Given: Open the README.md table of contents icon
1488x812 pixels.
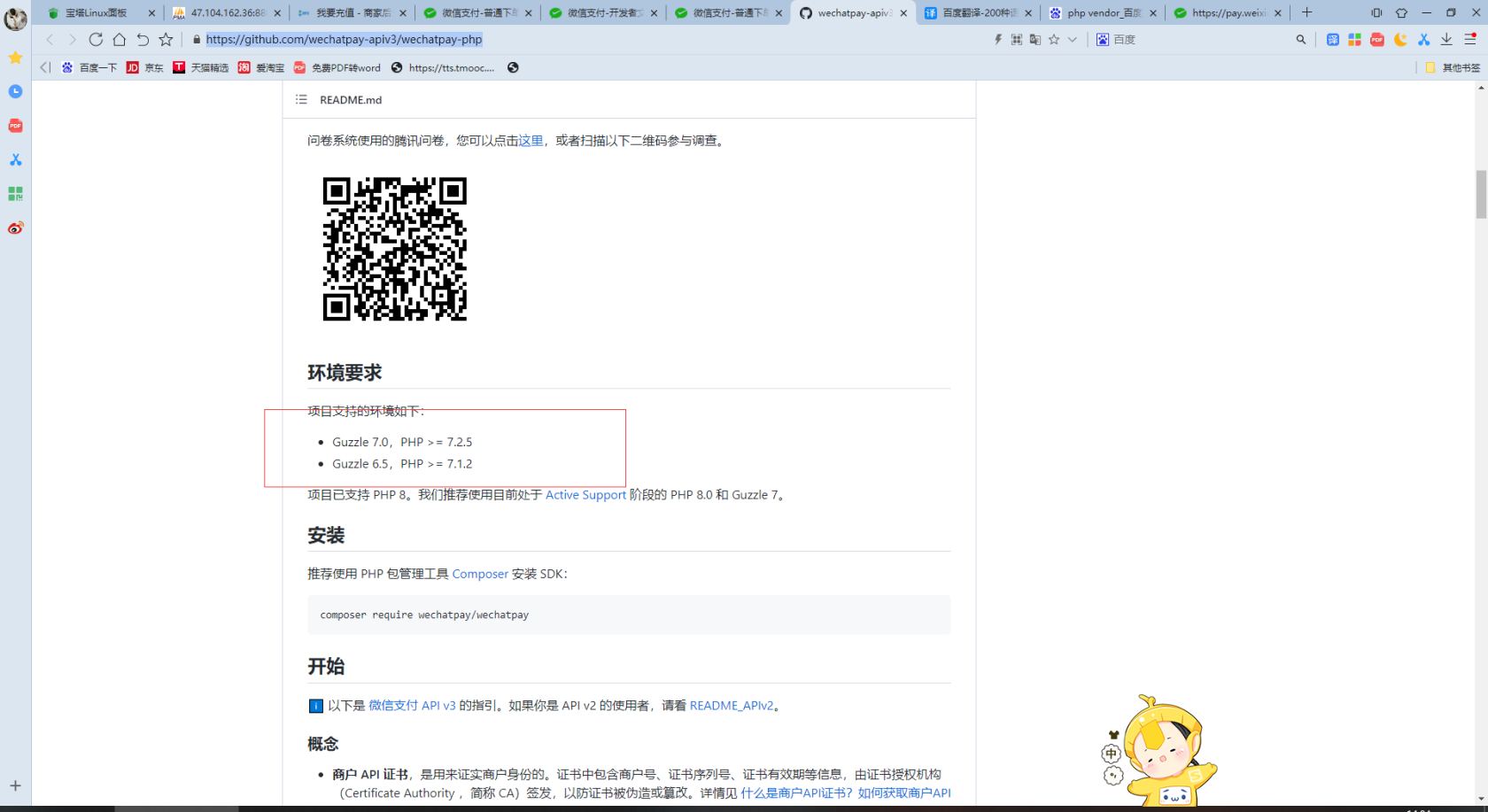Looking at the screenshot, I should tap(301, 99).
